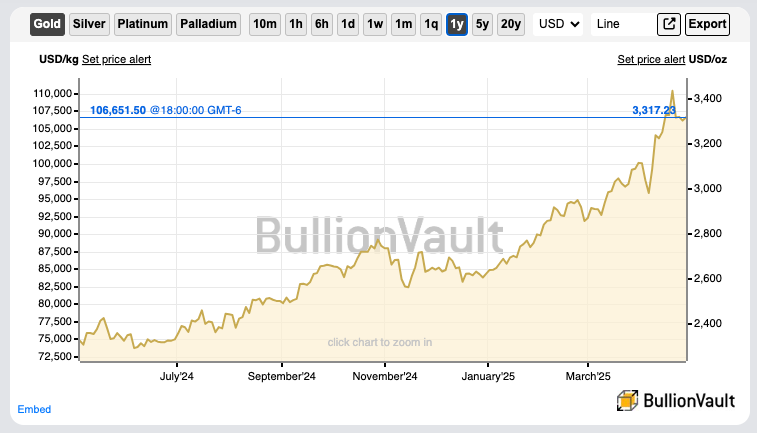Open the chart in a new window icon

(x=669, y=24)
